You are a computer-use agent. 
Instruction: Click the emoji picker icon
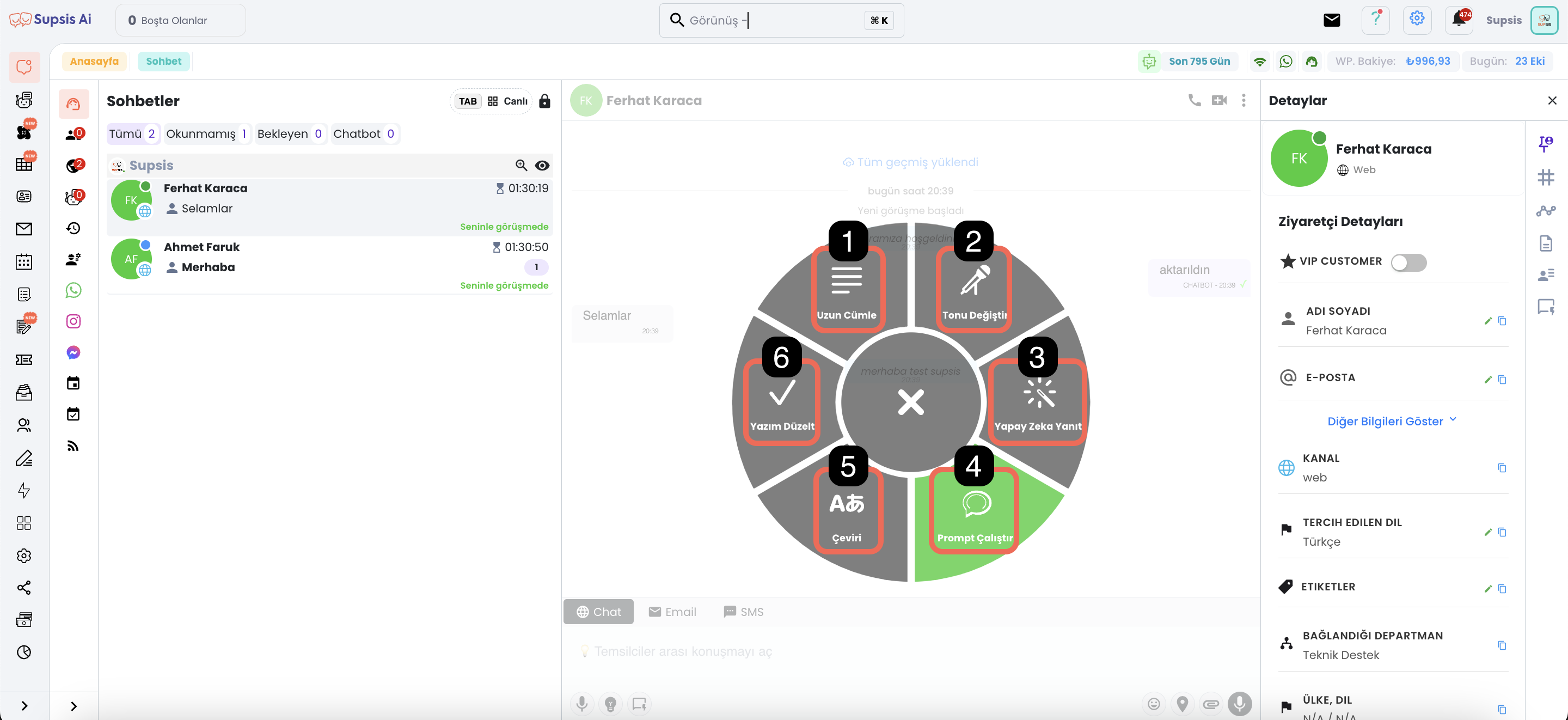(x=1154, y=704)
